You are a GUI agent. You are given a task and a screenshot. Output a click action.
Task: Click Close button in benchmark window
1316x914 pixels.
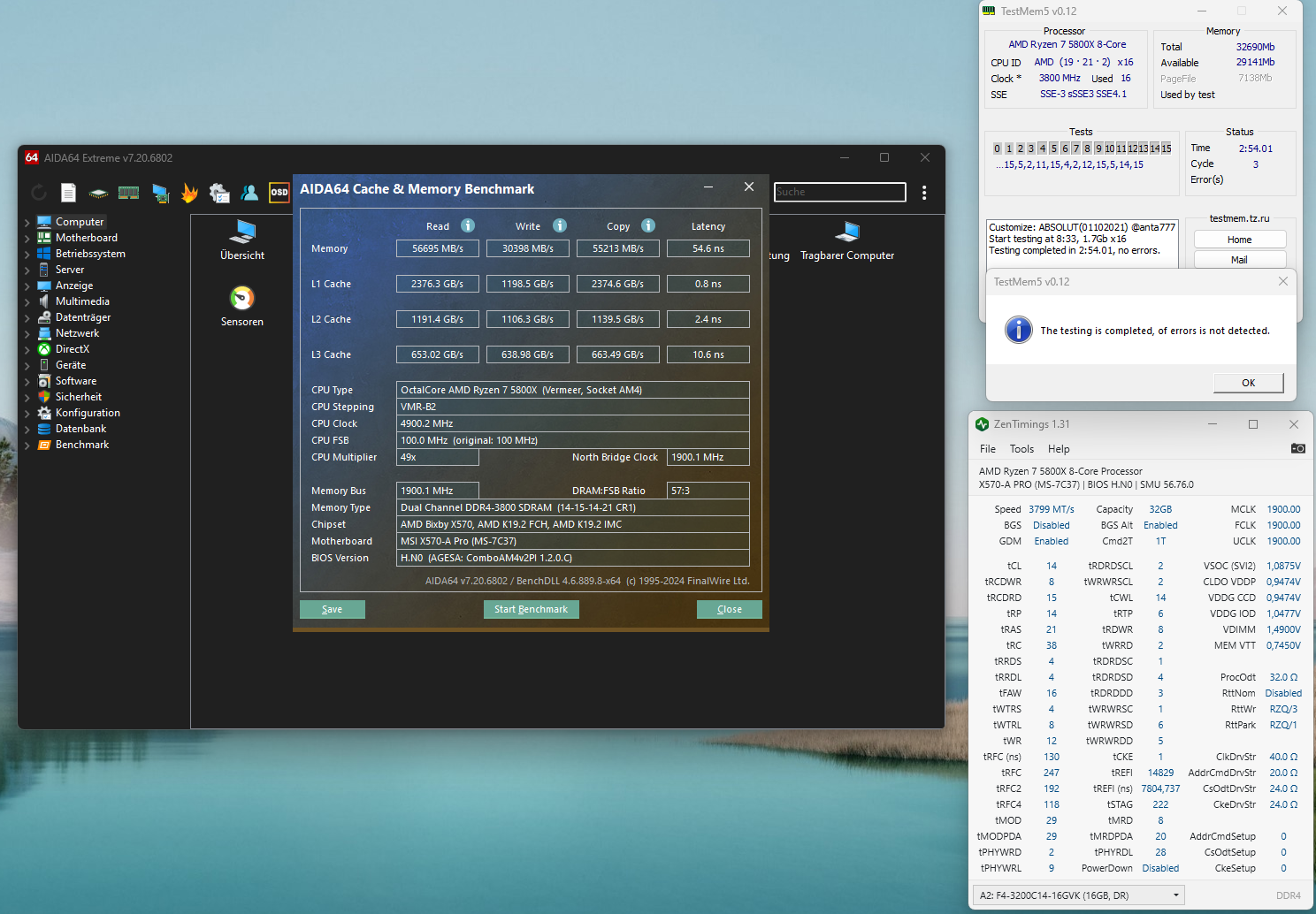tap(730, 609)
